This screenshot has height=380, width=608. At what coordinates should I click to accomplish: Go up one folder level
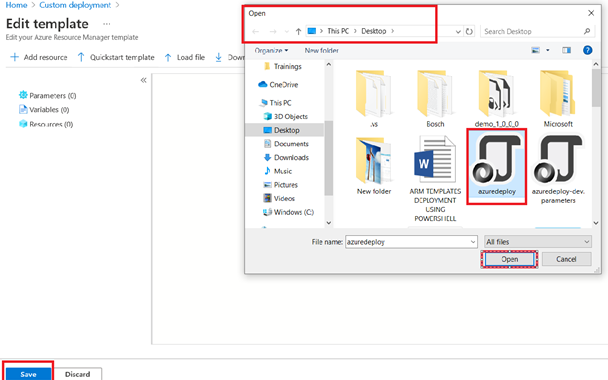click(298, 31)
